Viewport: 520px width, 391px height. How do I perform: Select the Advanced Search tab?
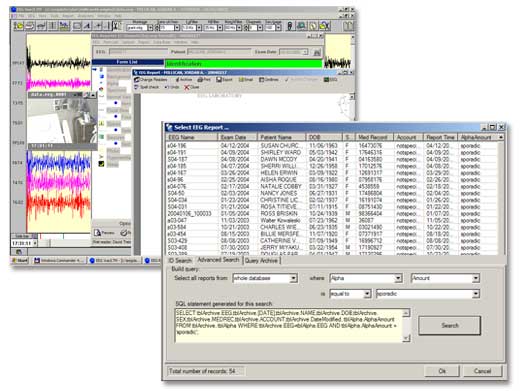coord(218,260)
